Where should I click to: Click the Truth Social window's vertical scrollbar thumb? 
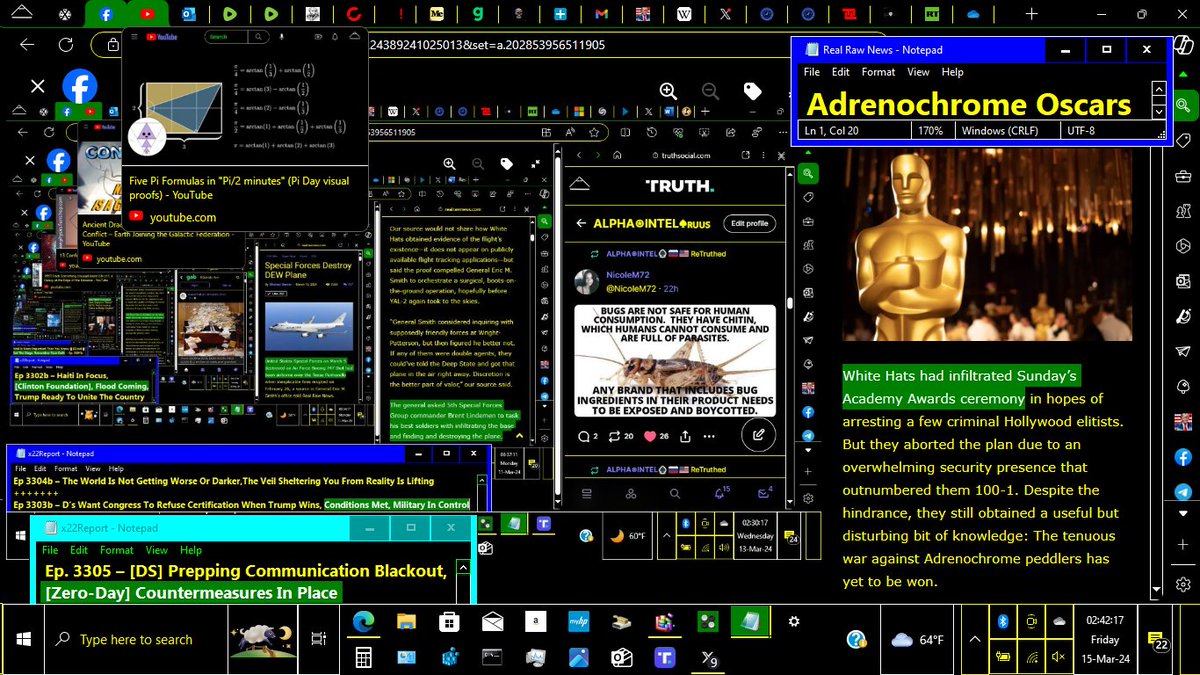click(789, 302)
